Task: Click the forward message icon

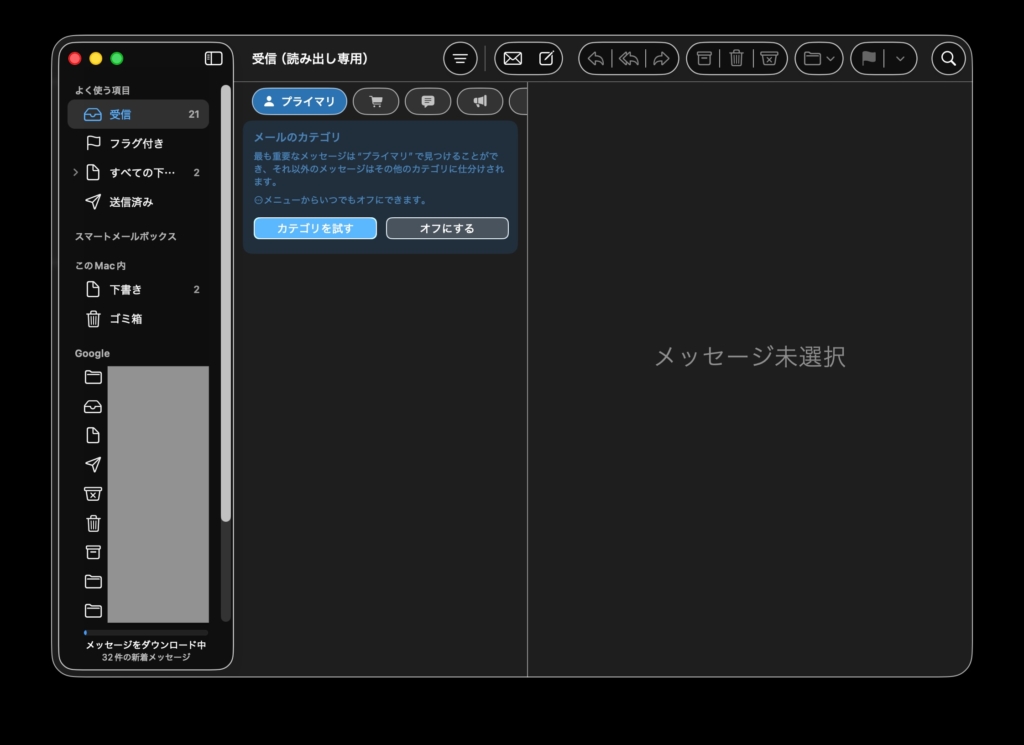Action: (x=661, y=58)
